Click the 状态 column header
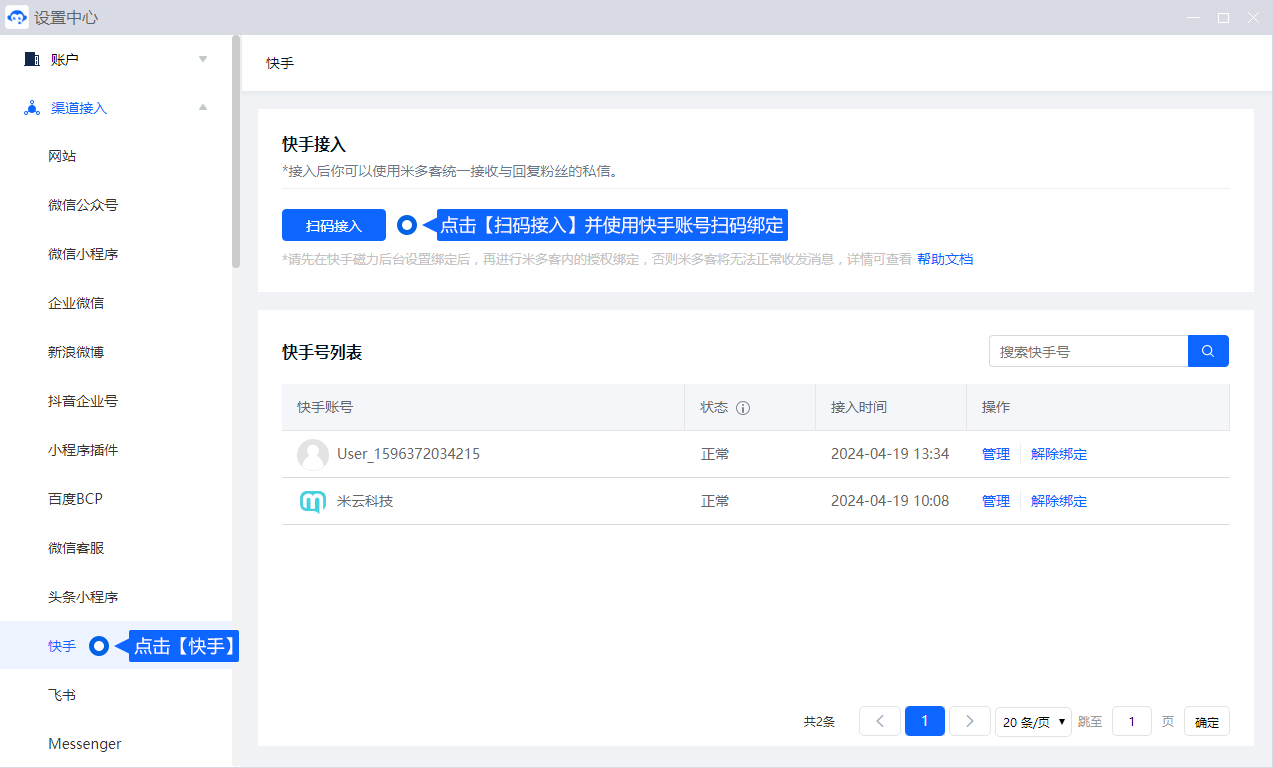Image resolution: width=1273 pixels, height=768 pixels. tap(714, 408)
